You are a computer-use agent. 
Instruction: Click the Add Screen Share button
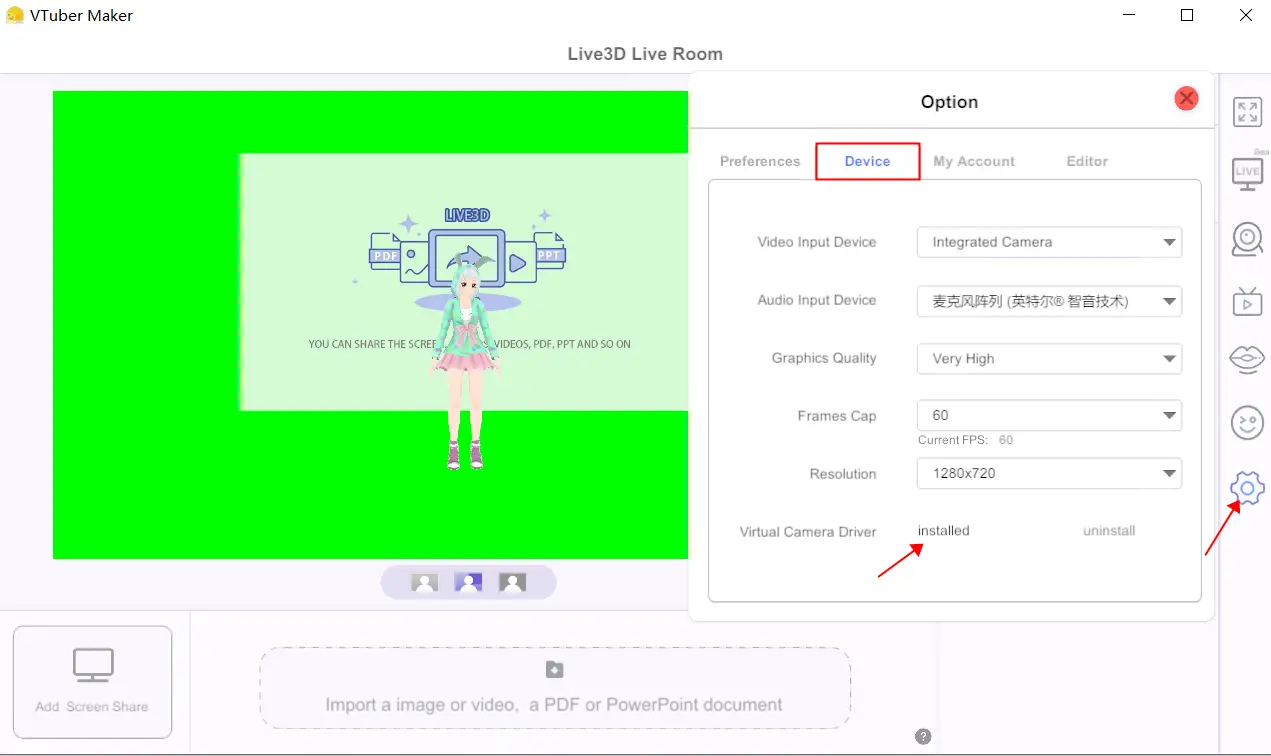[92, 682]
